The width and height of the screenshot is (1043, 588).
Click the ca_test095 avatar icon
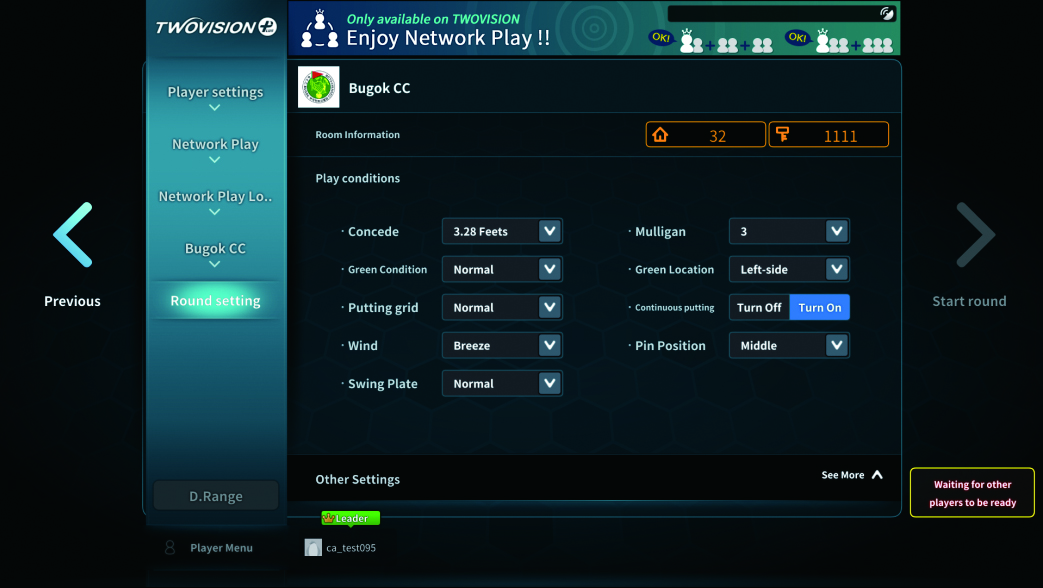pyautogui.click(x=313, y=547)
